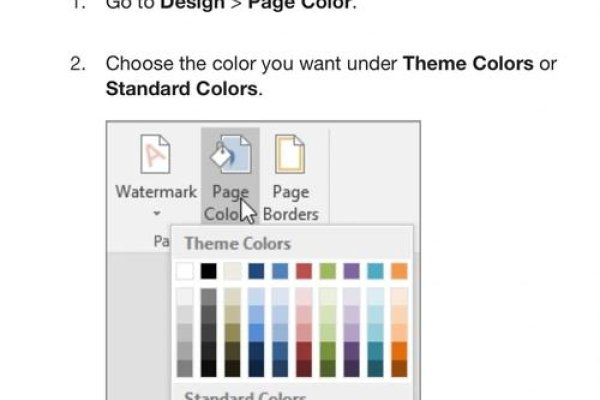Viewport: 600px width, 400px height.
Task: Click the Page Color paint bucket icon
Action: 229,156
